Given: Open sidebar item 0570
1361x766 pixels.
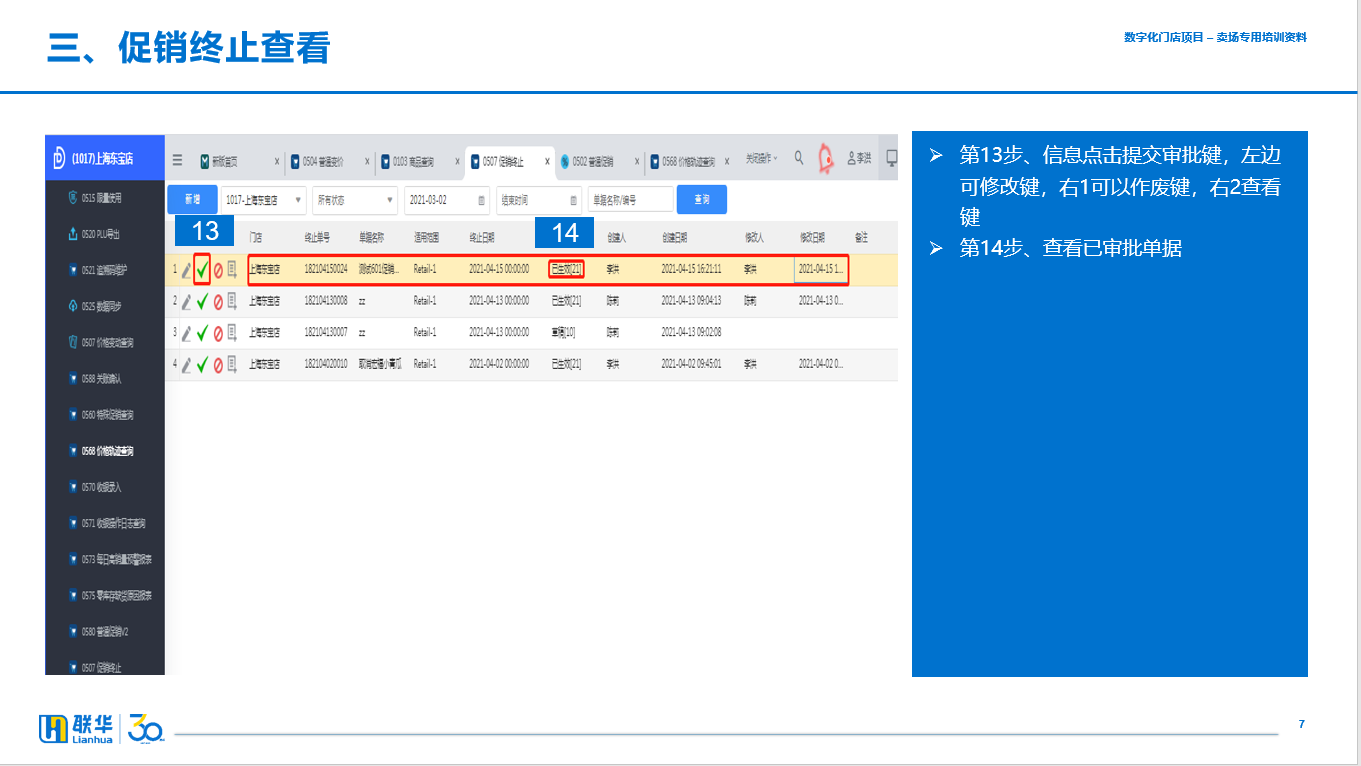Looking at the screenshot, I should click(105, 487).
